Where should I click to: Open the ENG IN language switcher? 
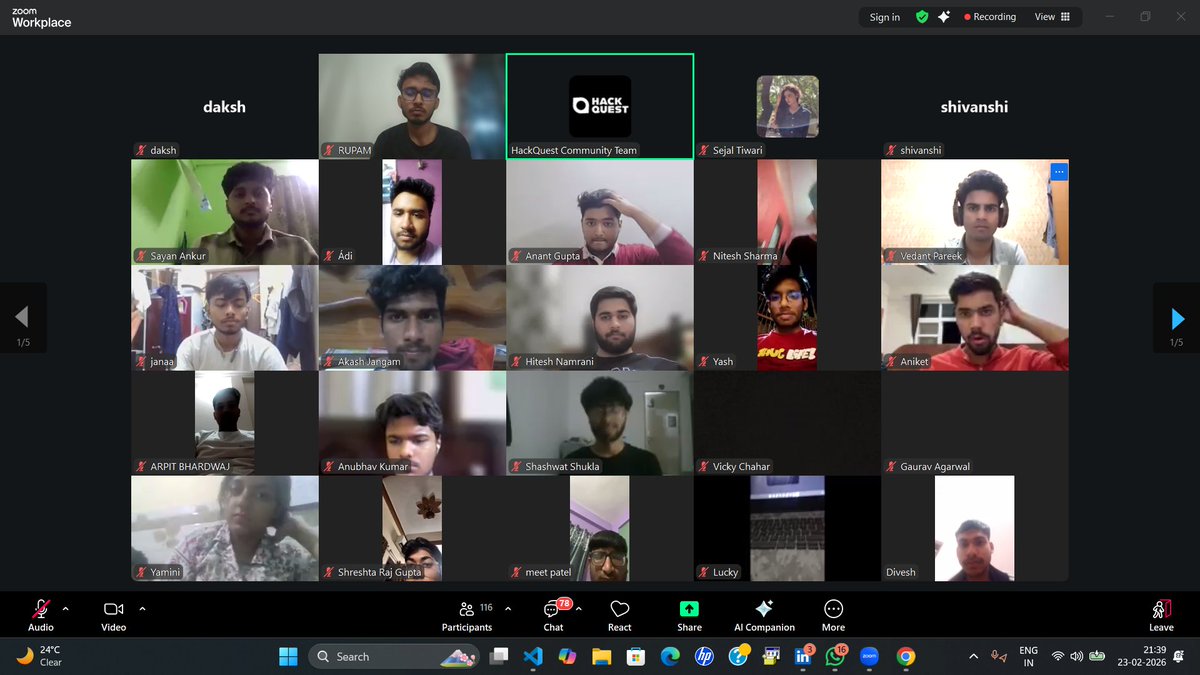coord(1028,656)
